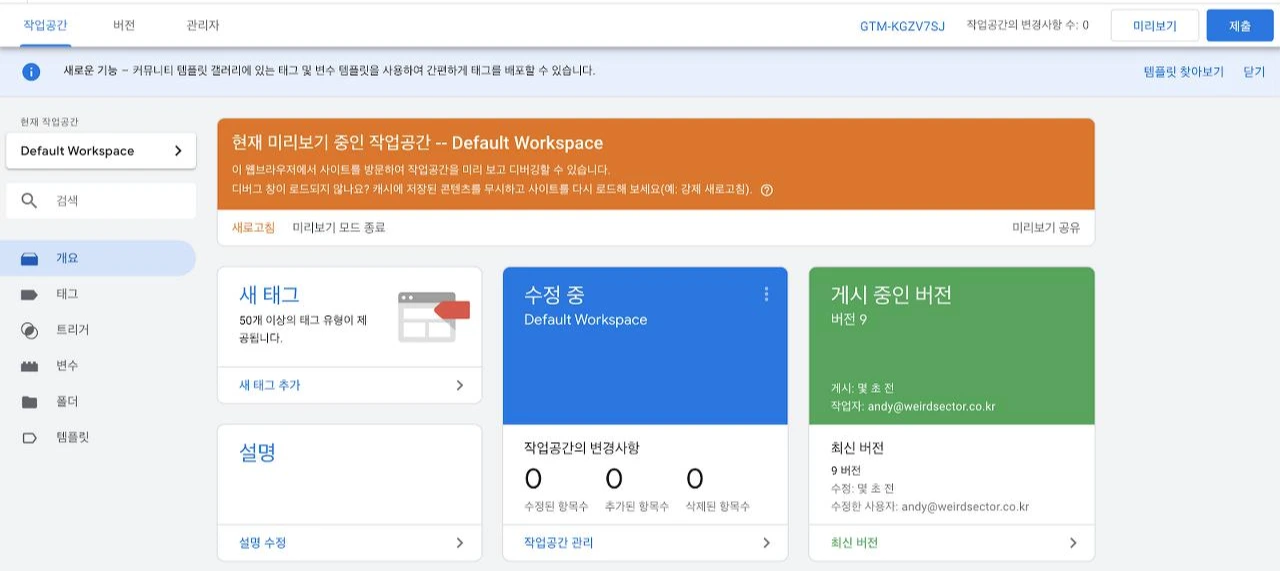This screenshot has height=571, width=1280.
Task: Click into the 검색 search field
Action: point(101,201)
